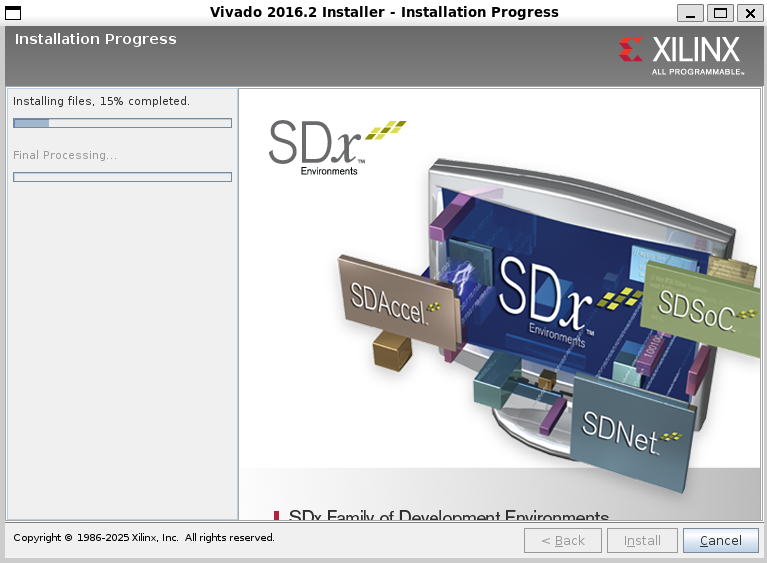Image resolution: width=767 pixels, height=563 pixels.
Task: Click the SDAccel panel graphic
Action: [x=398, y=301]
